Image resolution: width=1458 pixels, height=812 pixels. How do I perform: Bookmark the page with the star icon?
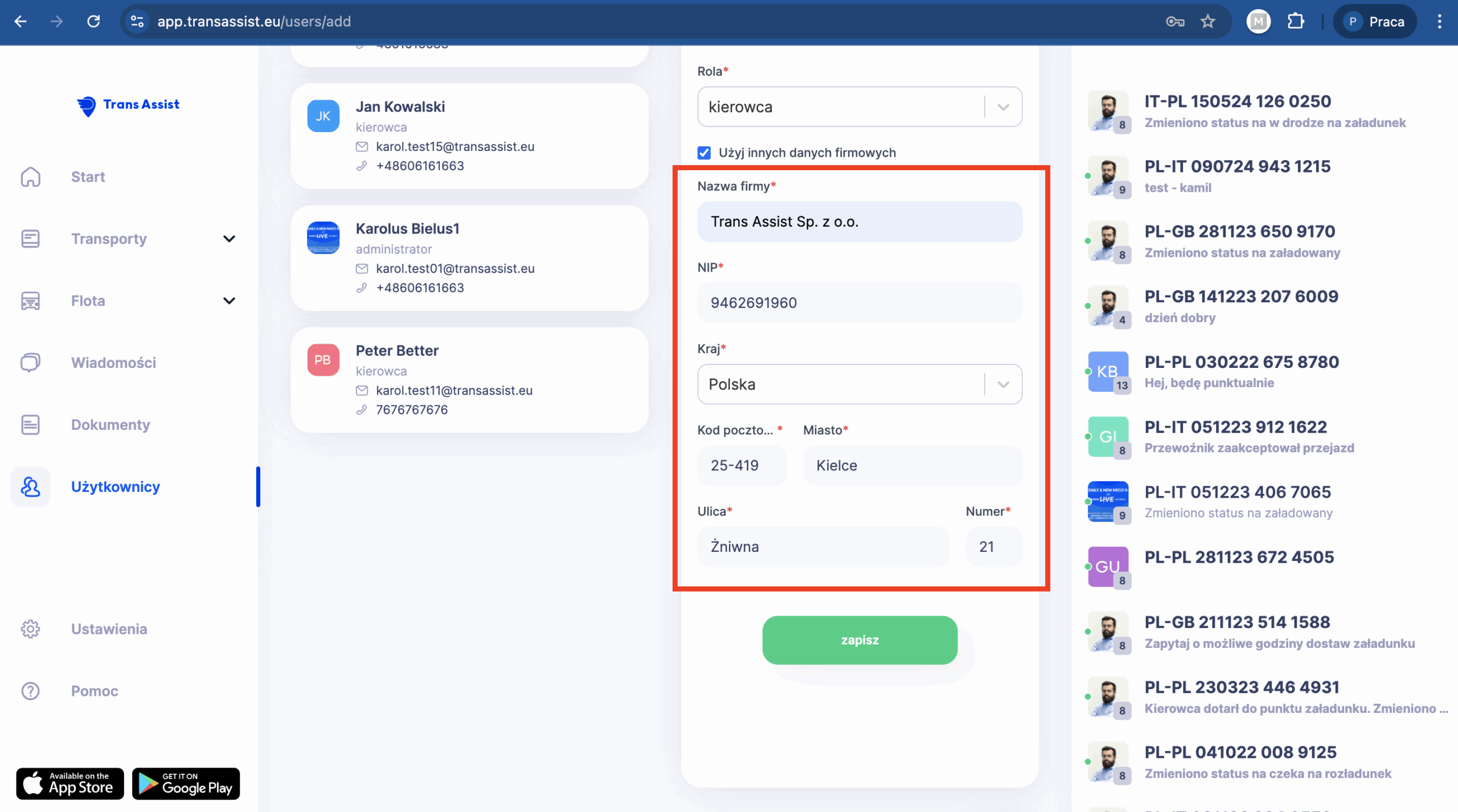pos(1207,22)
